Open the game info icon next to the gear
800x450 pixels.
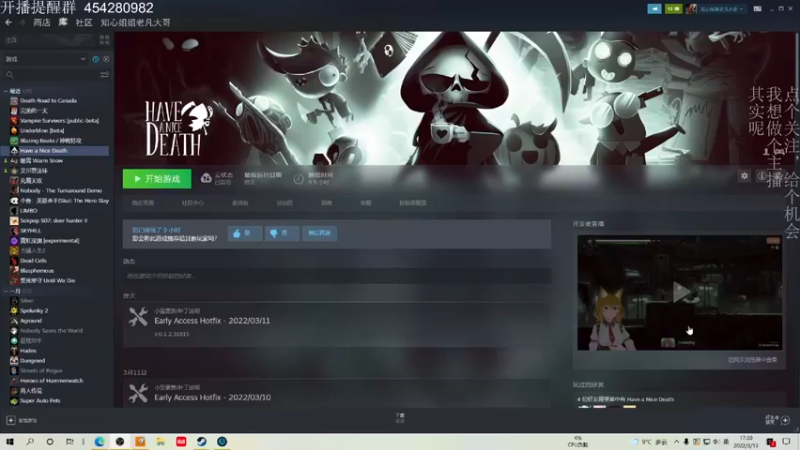pos(761,176)
